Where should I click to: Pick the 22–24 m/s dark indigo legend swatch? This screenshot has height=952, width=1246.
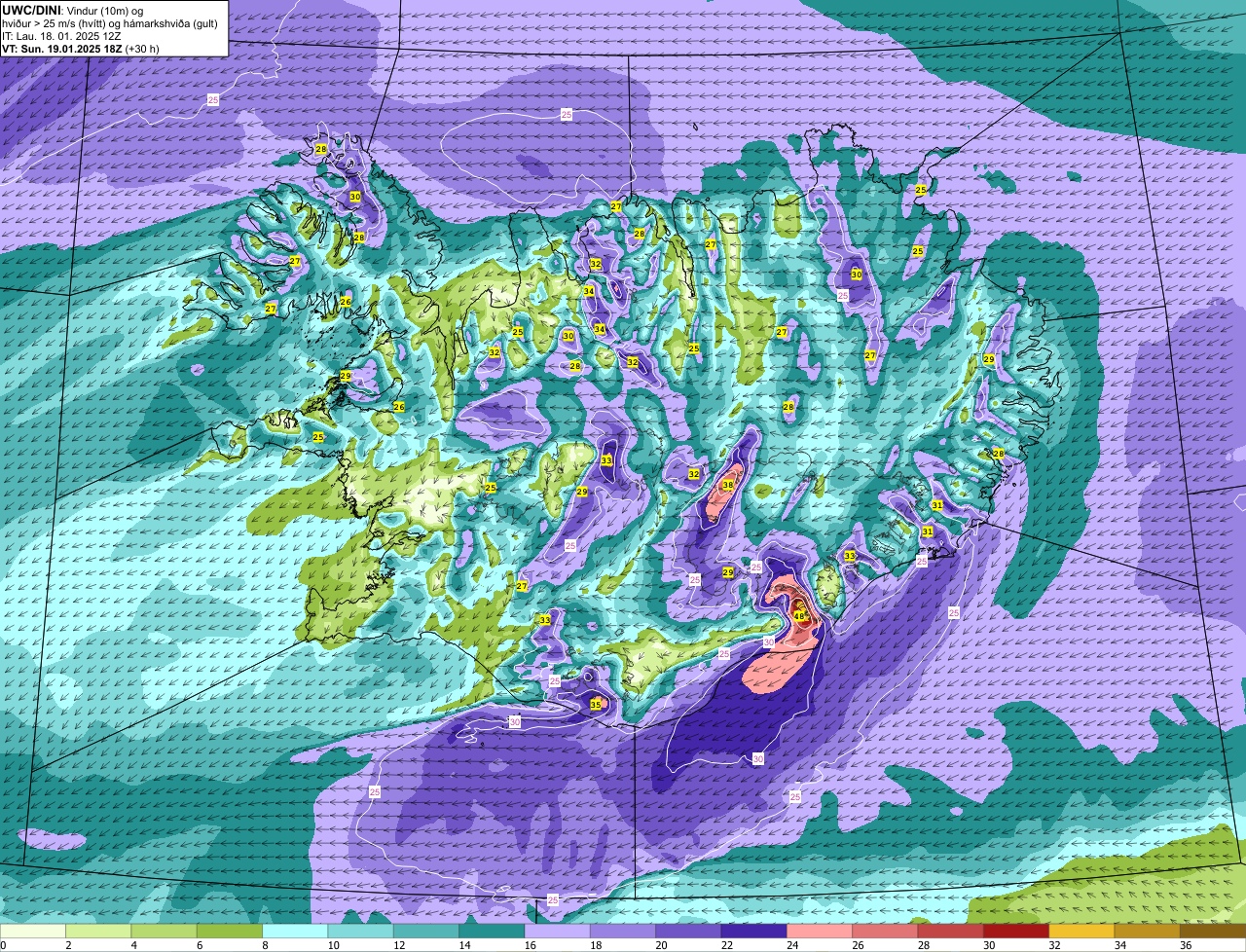click(753, 932)
